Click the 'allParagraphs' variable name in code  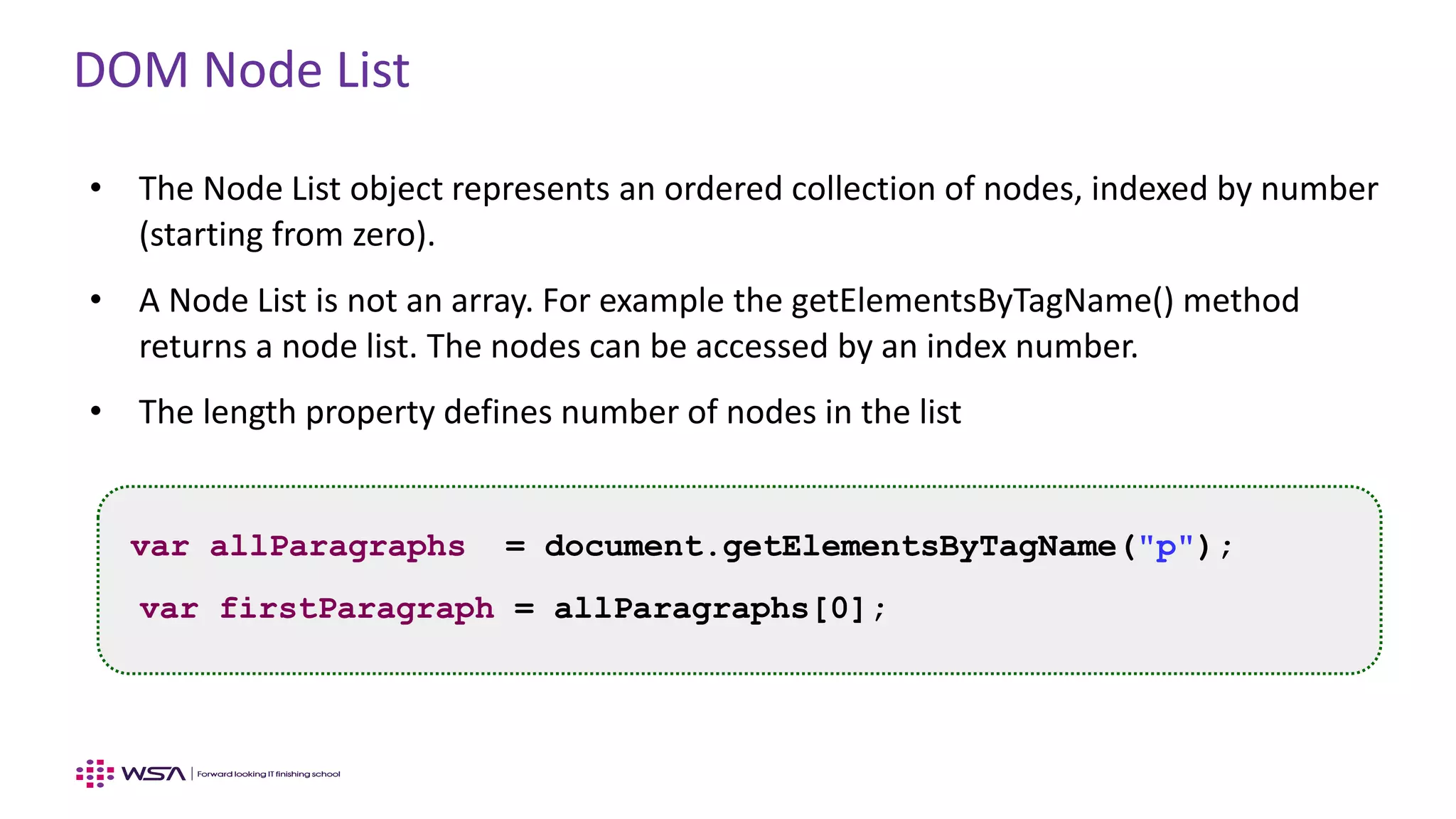[337, 546]
